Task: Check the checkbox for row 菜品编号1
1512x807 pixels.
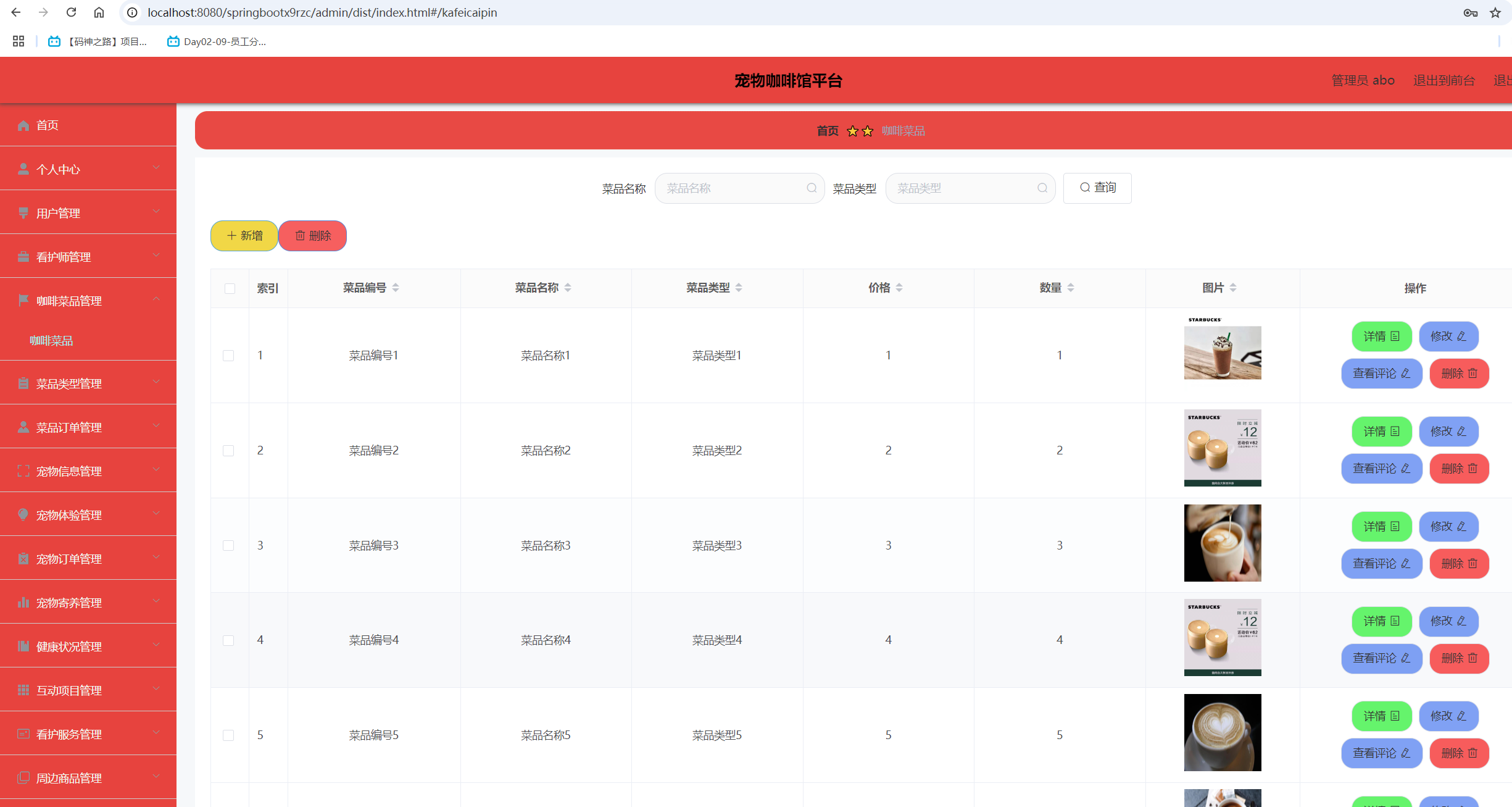Action: tap(228, 356)
